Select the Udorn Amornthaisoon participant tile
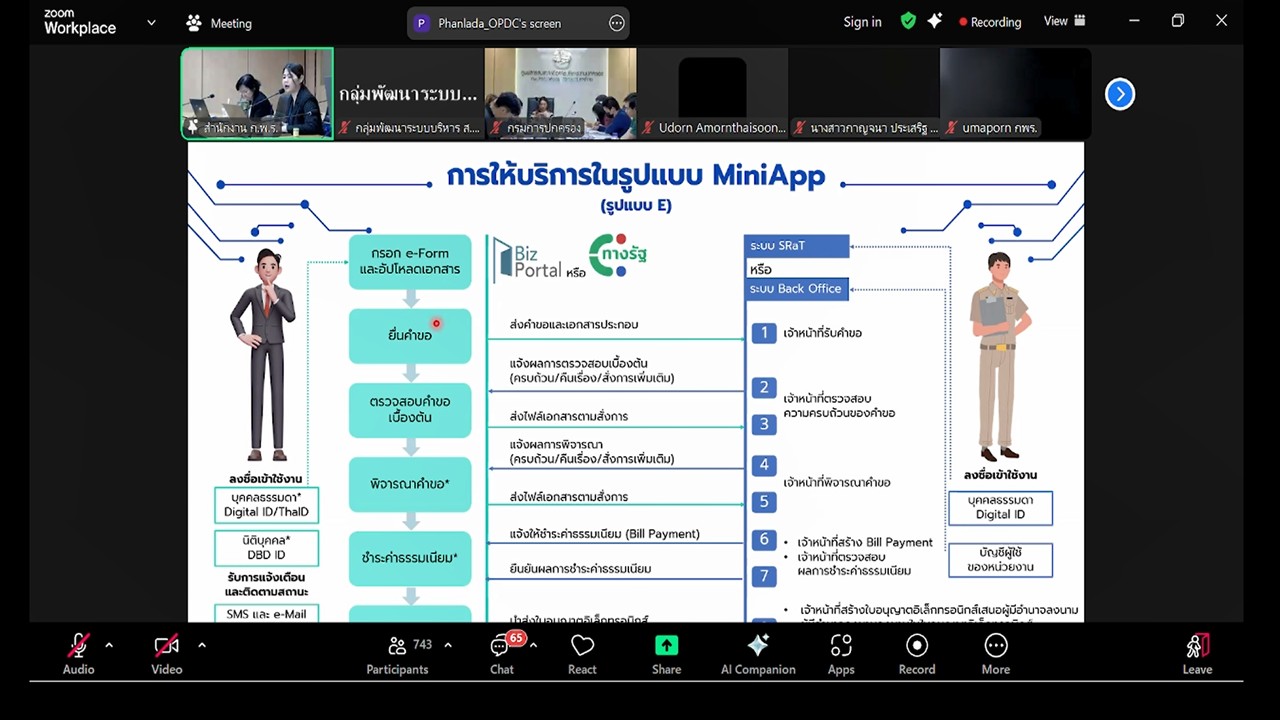Screen dimensions: 1280x720 [712, 93]
